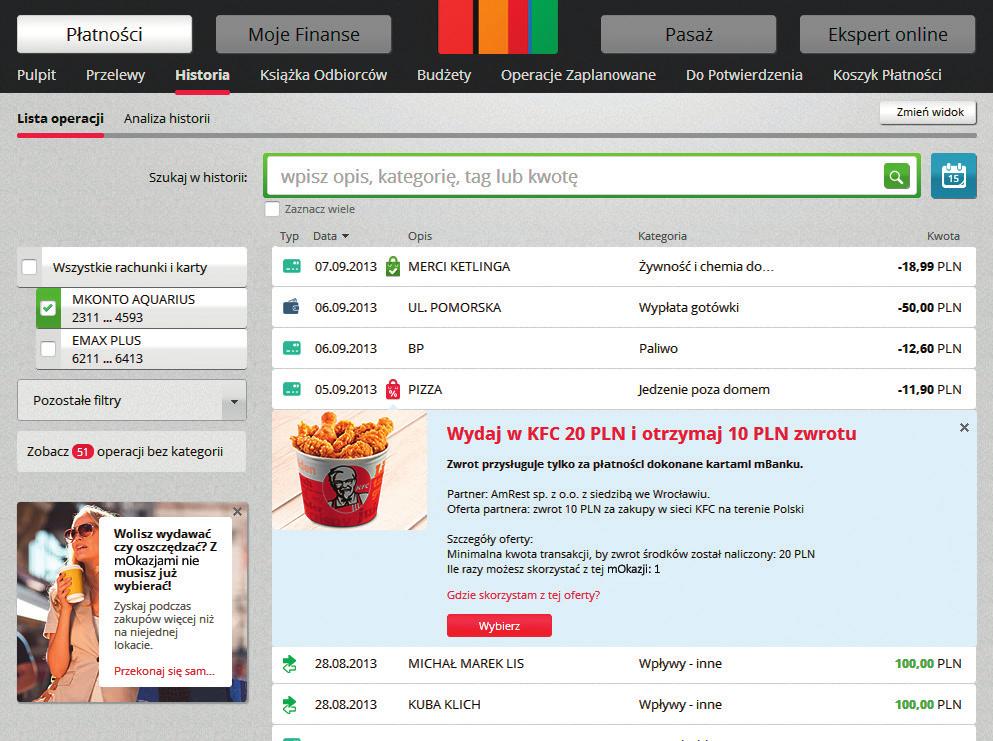The image size is (993, 741).
Task: Click the -12,60 PLN amount
Action: (x=929, y=348)
